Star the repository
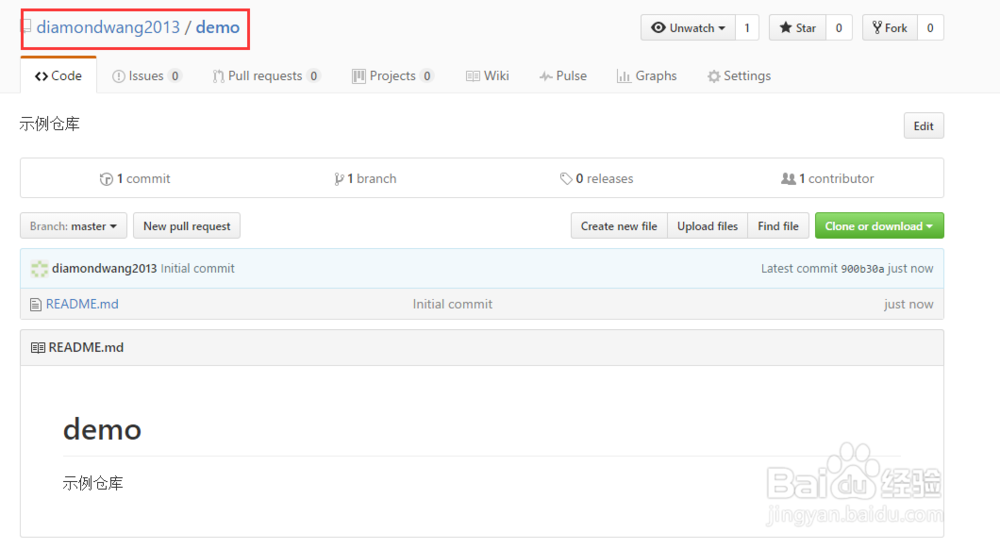Image resolution: width=1000 pixels, height=549 pixels. point(798,28)
